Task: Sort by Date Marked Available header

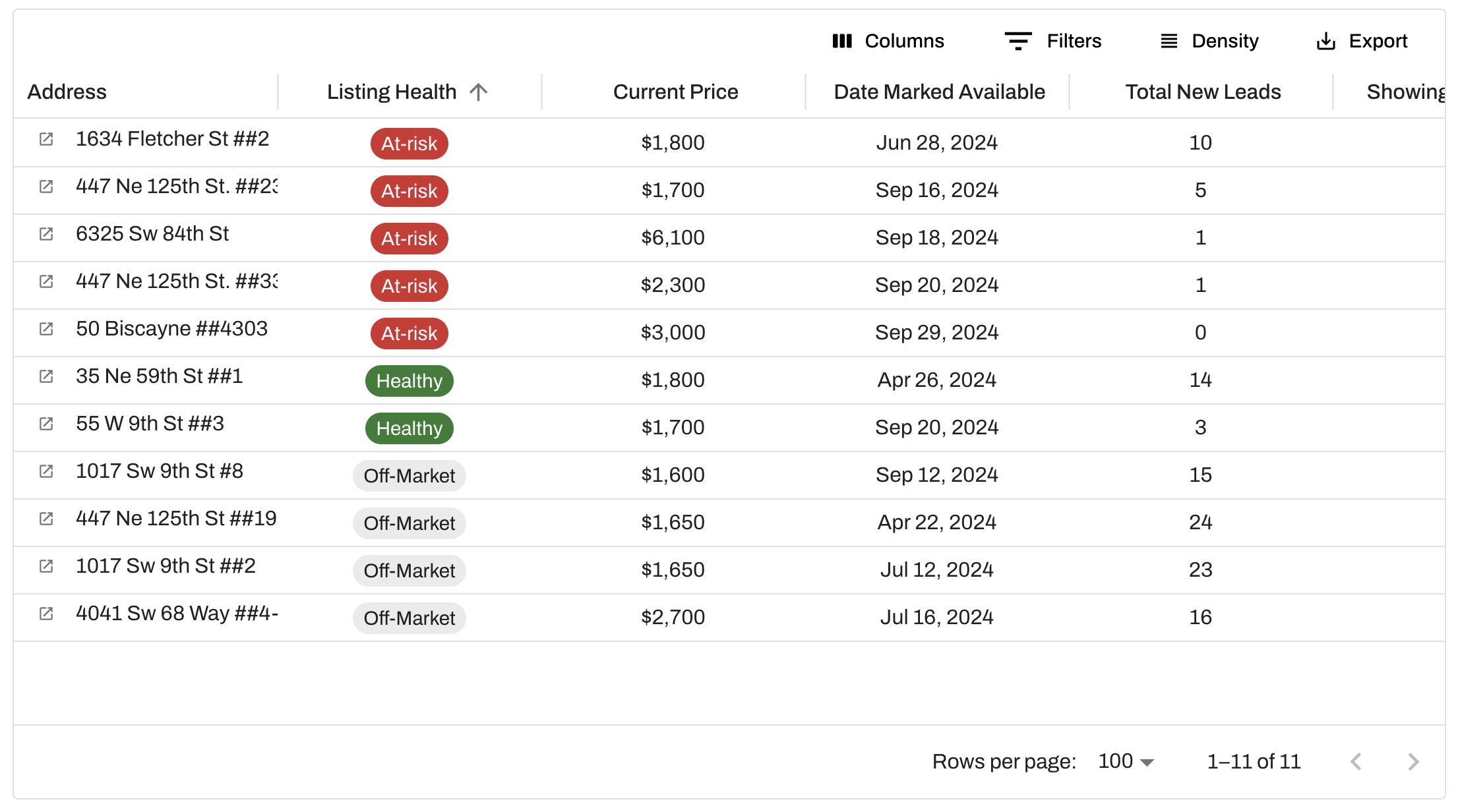Action: 939,92
